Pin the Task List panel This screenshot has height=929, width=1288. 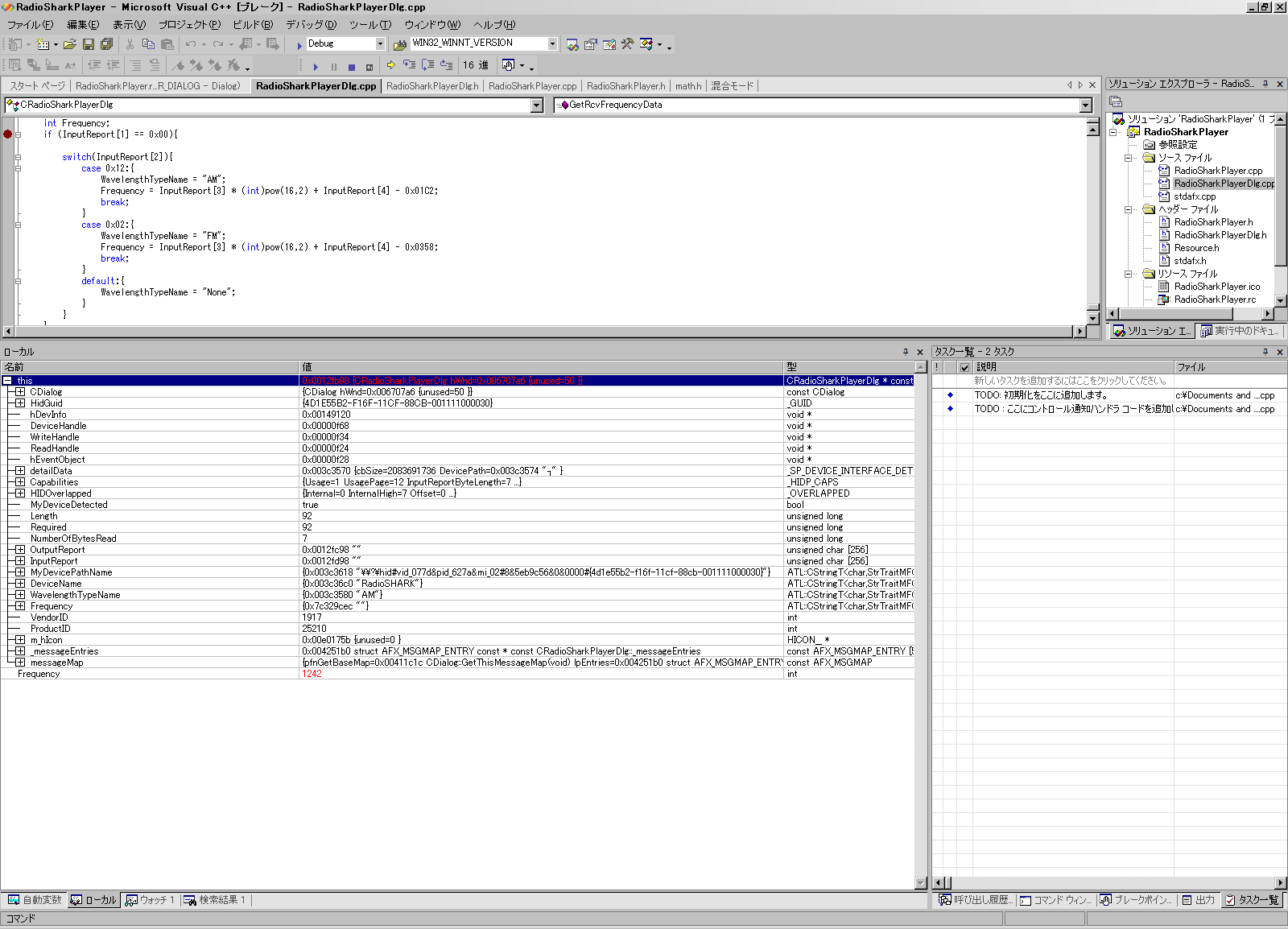point(1265,352)
